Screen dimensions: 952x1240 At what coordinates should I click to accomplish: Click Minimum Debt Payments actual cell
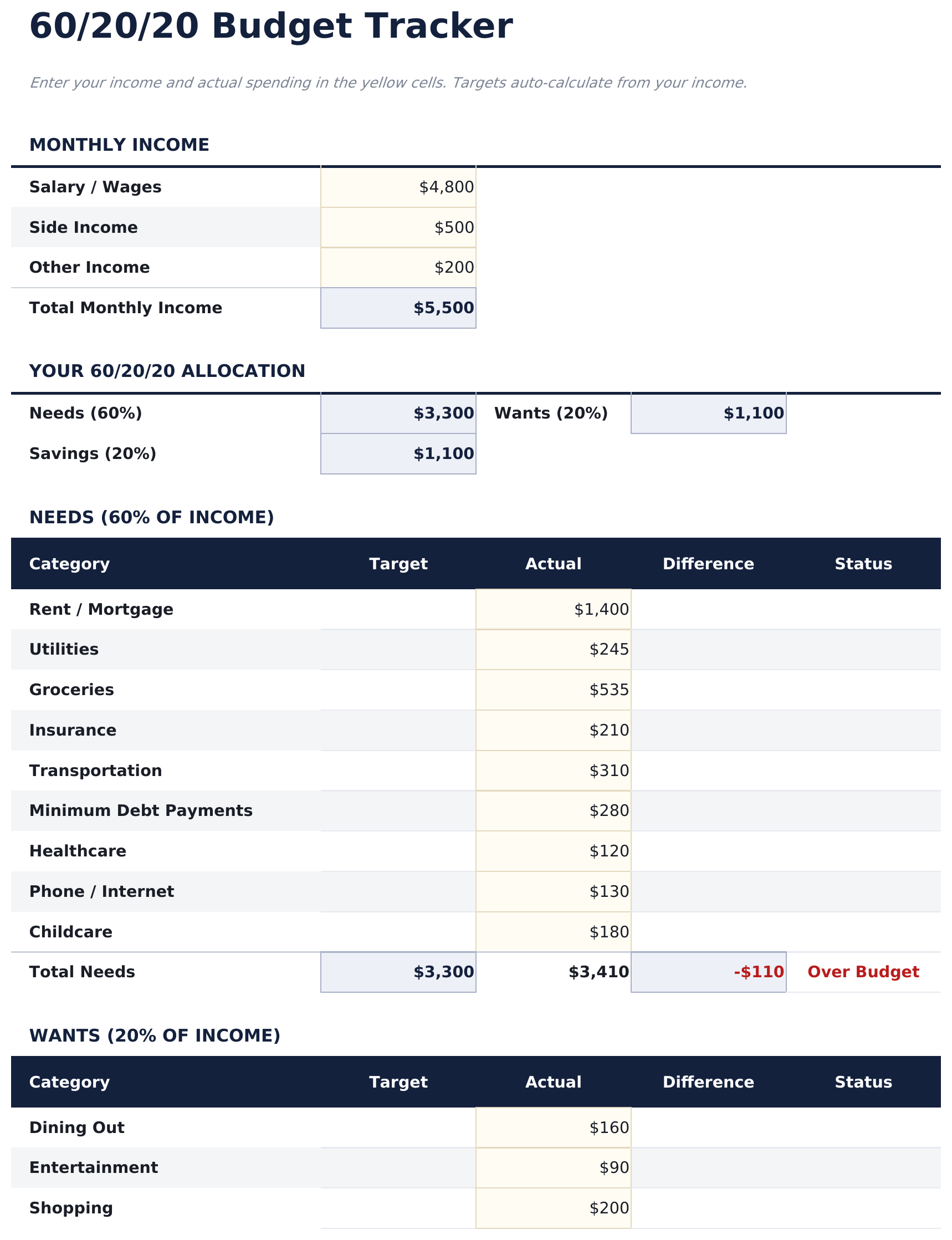click(x=553, y=810)
